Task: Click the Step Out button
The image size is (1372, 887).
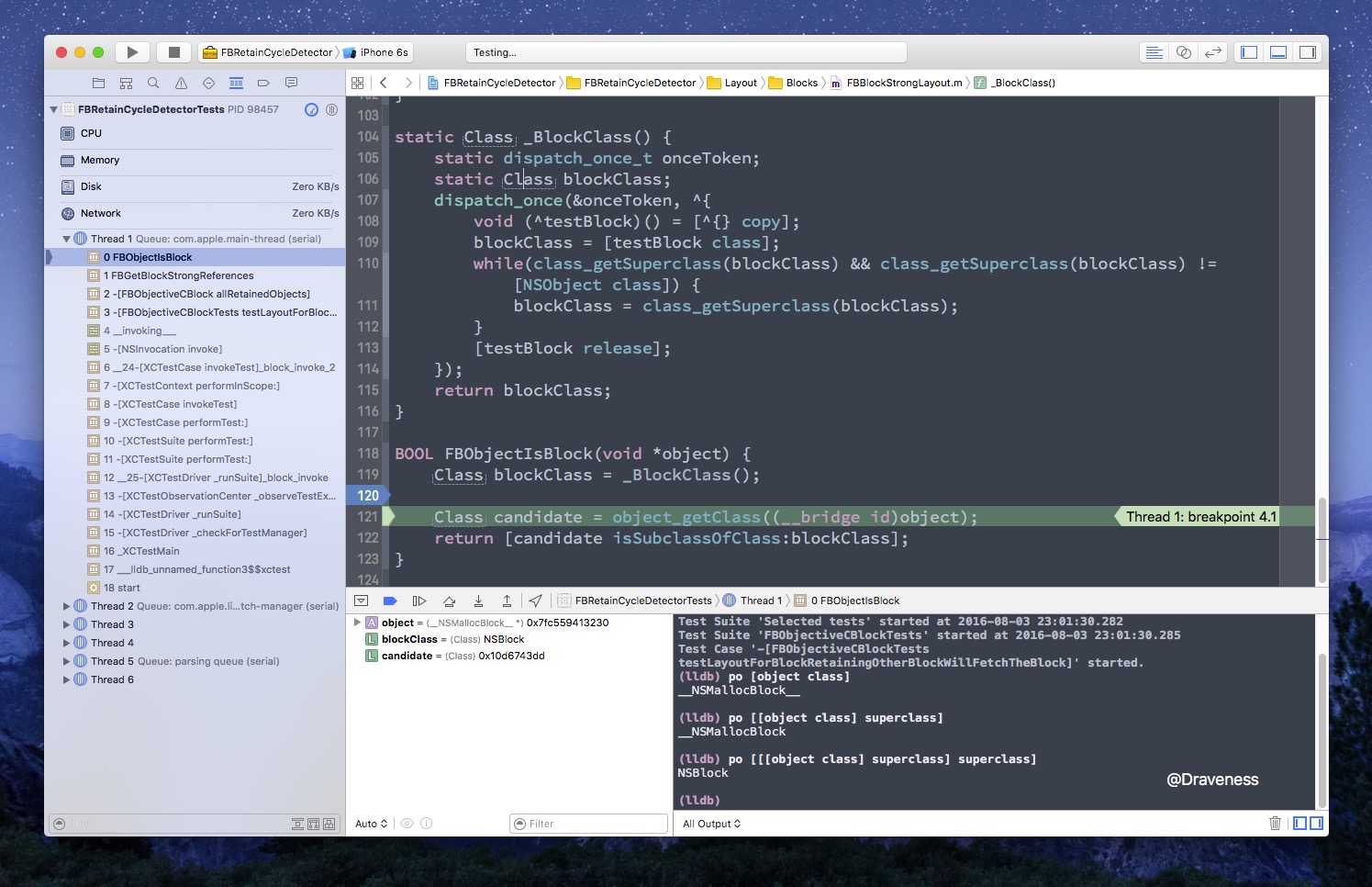Action: point(507,601)
